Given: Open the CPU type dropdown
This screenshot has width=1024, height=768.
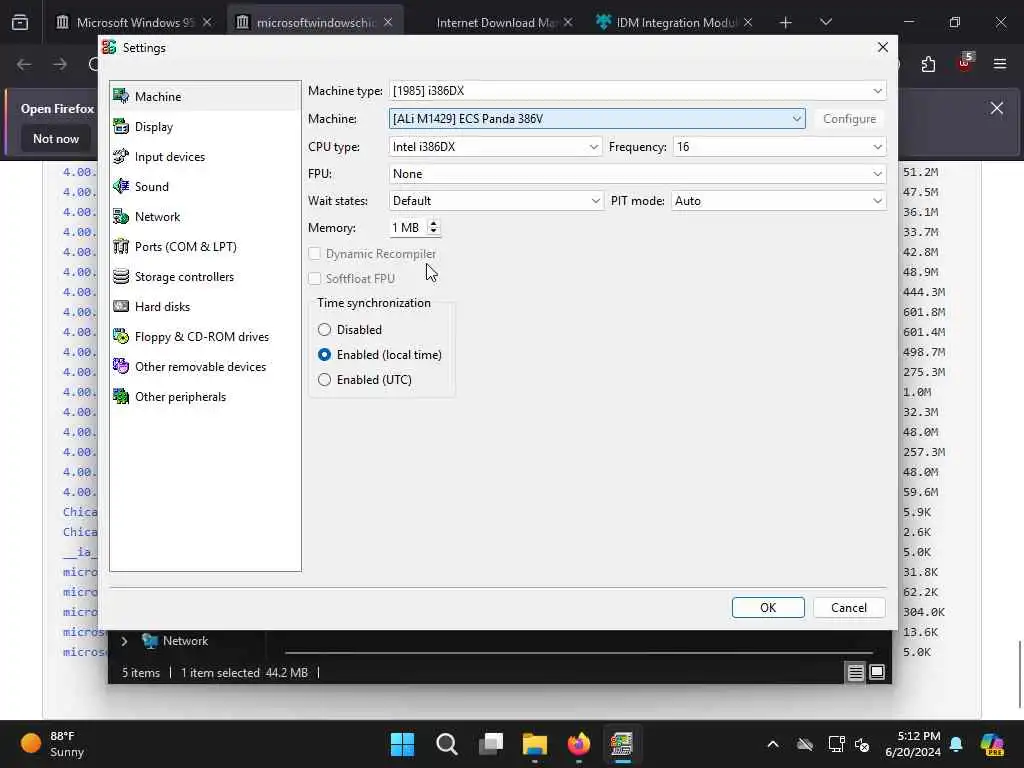Looking at the screenshot, I should pos(495,147).
